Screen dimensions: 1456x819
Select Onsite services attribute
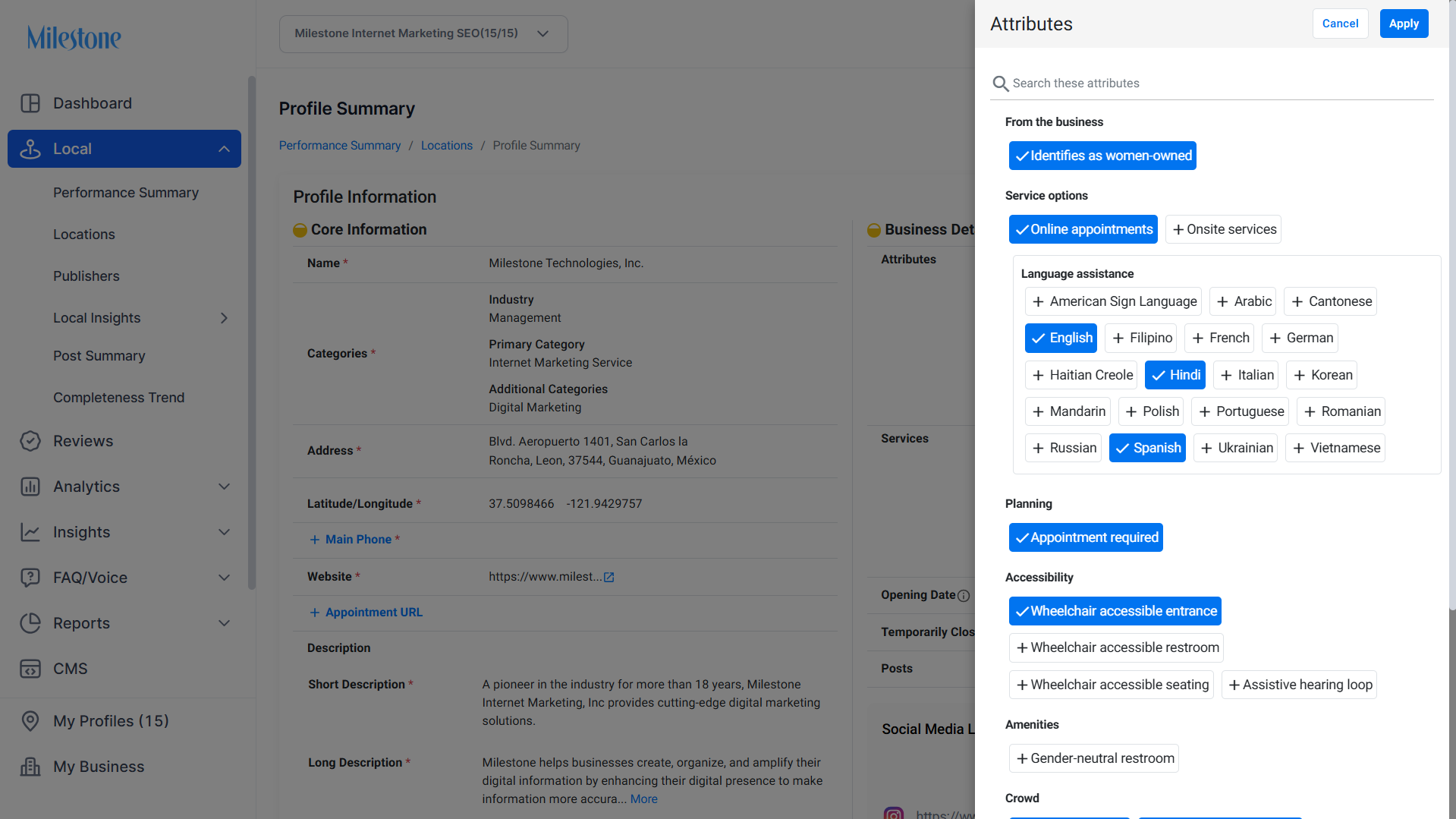click(1223, 229)
